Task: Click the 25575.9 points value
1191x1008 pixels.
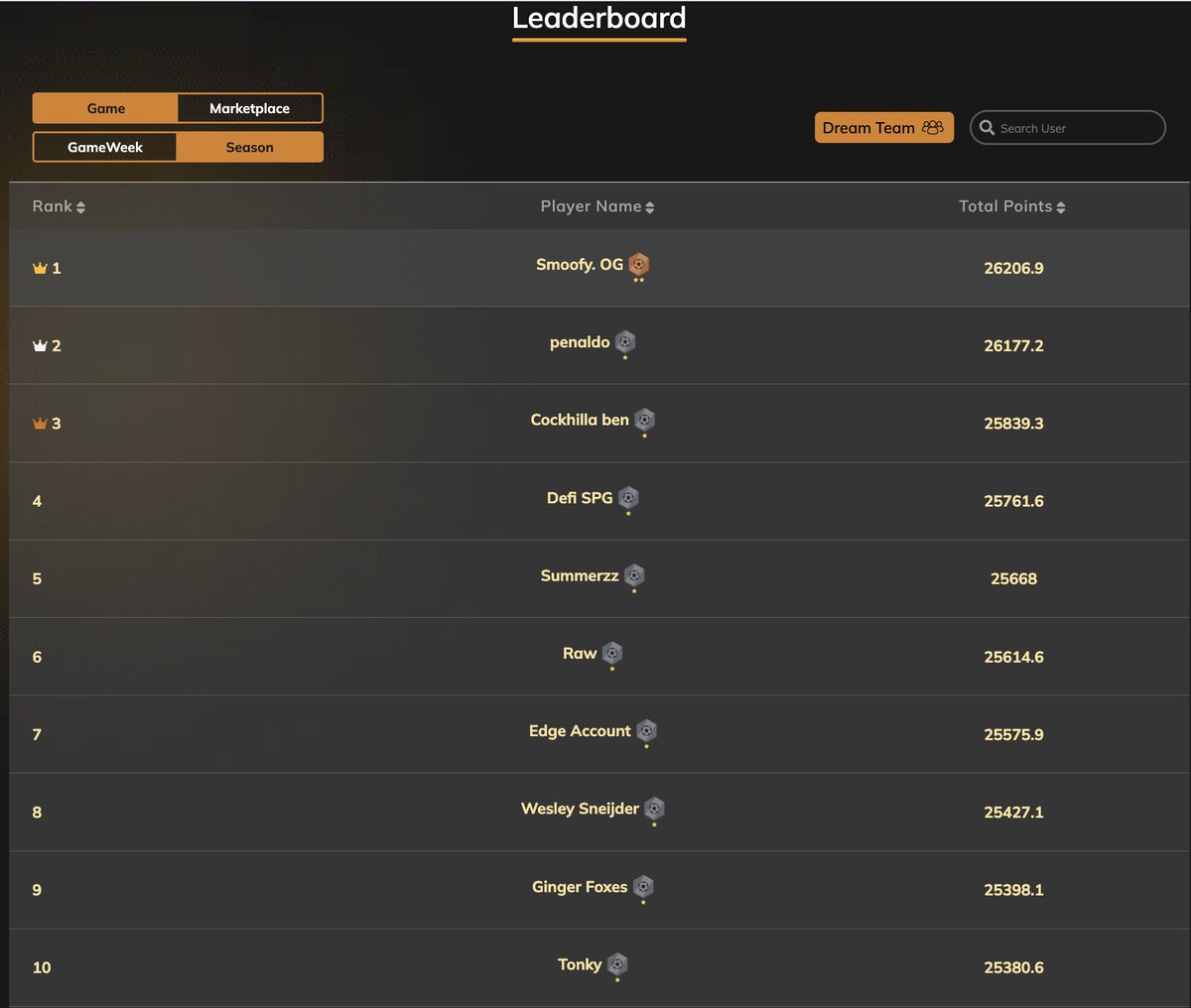Action: pyautogui.click(x=1013, y=734)
